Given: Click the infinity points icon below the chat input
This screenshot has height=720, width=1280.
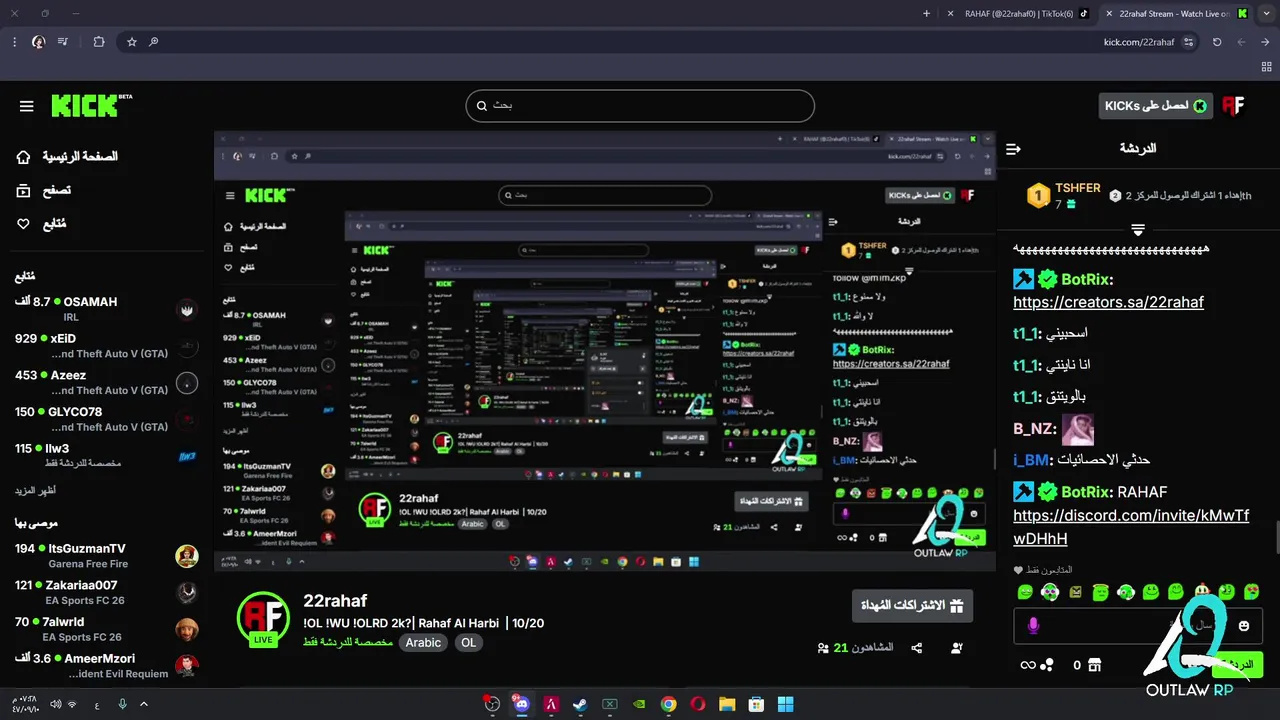Looking at the screenshot, I should 1028,665.
